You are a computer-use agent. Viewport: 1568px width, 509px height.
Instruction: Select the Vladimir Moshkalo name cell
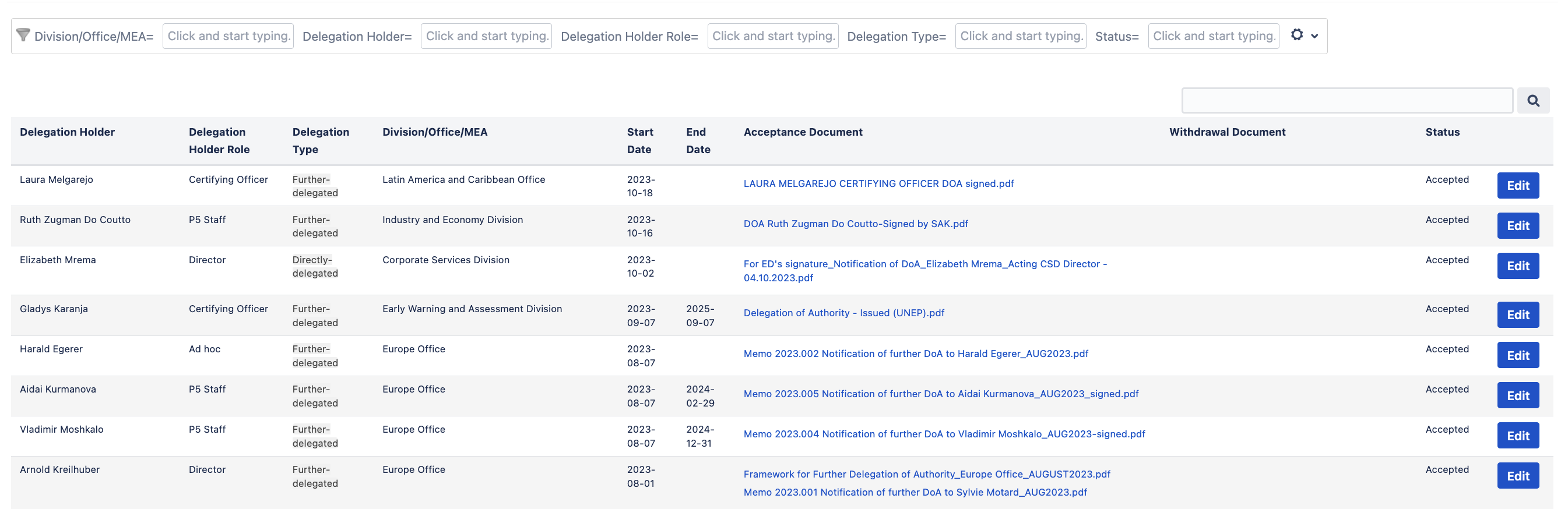(61, 429)
